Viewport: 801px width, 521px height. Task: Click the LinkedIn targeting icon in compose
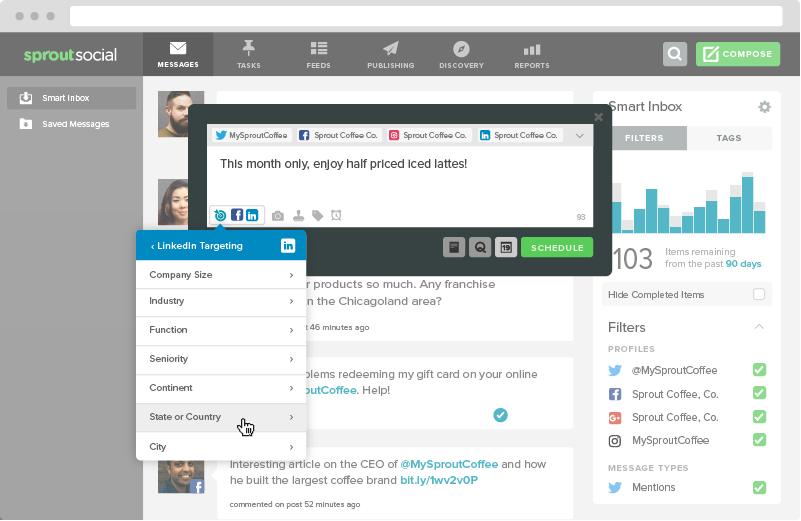coord(252,215)
